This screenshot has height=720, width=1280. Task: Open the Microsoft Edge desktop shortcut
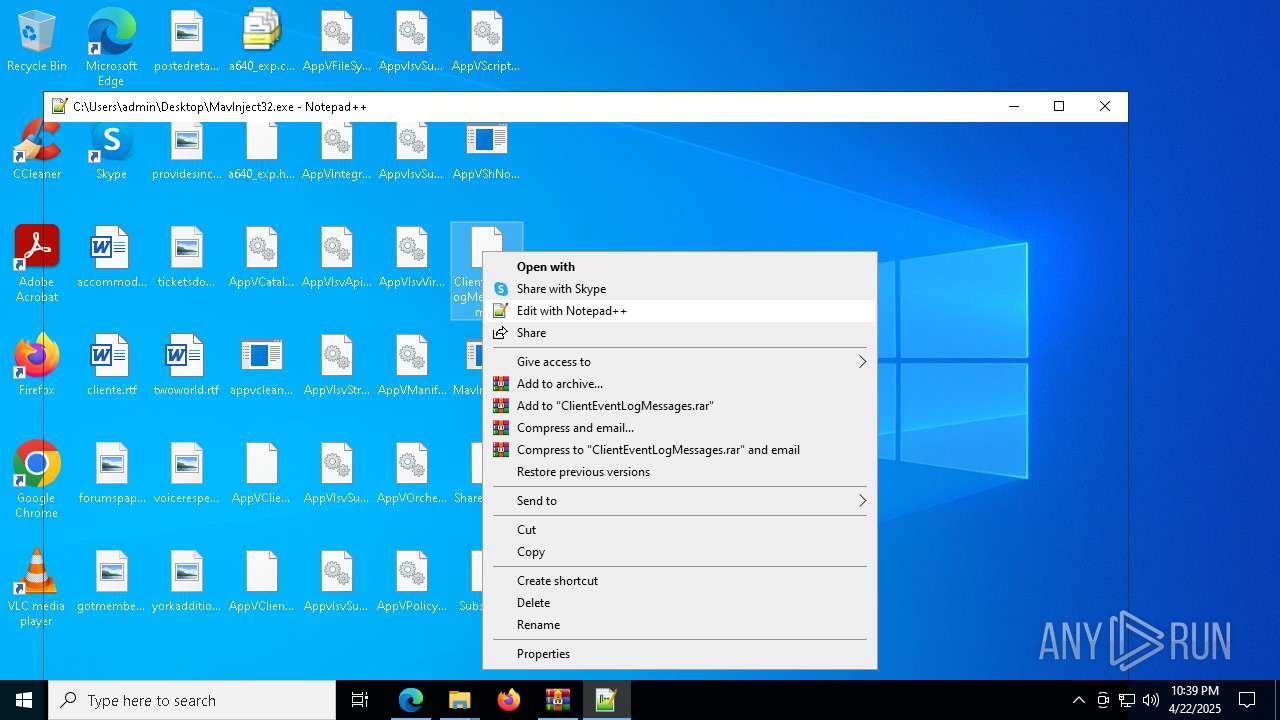111,48
